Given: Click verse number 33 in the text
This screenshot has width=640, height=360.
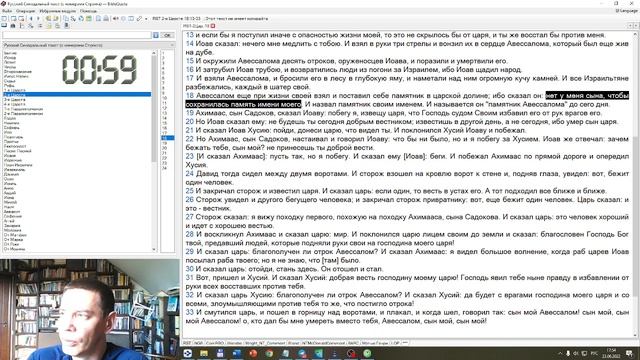Looking at the screenshot, I should click(189, 312).
